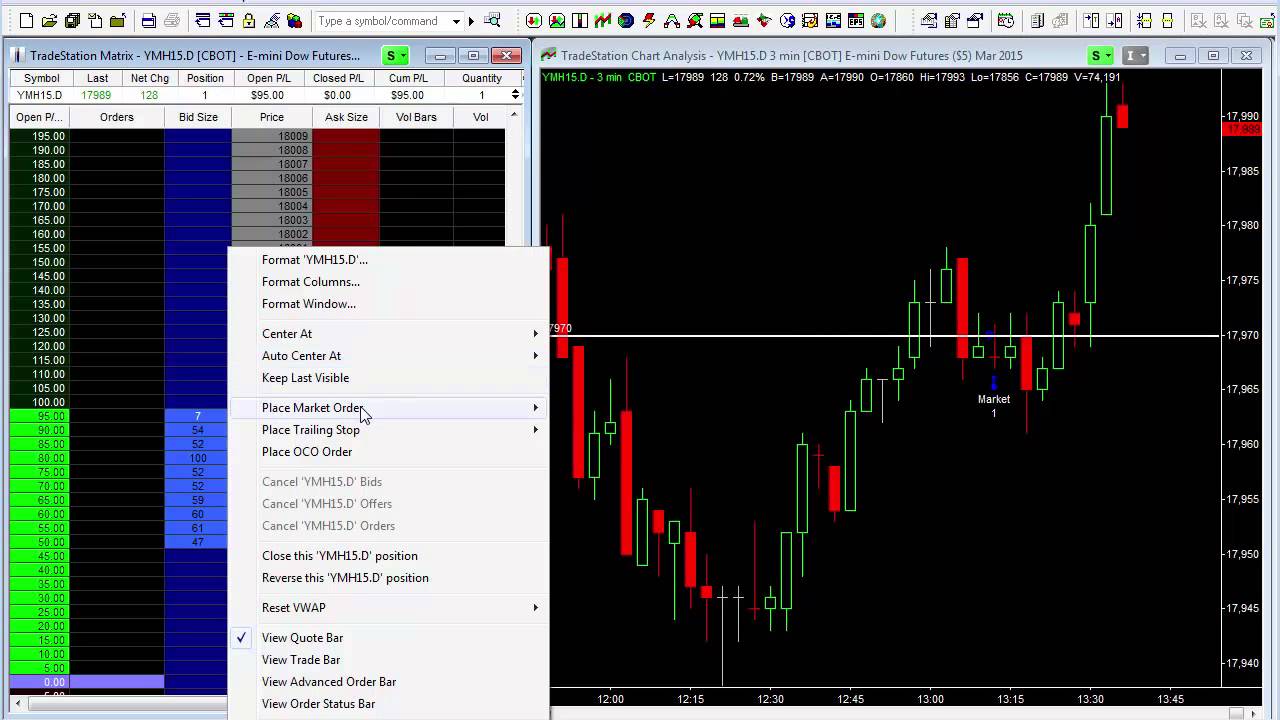Image resolution: width=1280 pixels, height=720 pixels.
Task: Click the Market 1 order marker on chart
Action: 994,399
